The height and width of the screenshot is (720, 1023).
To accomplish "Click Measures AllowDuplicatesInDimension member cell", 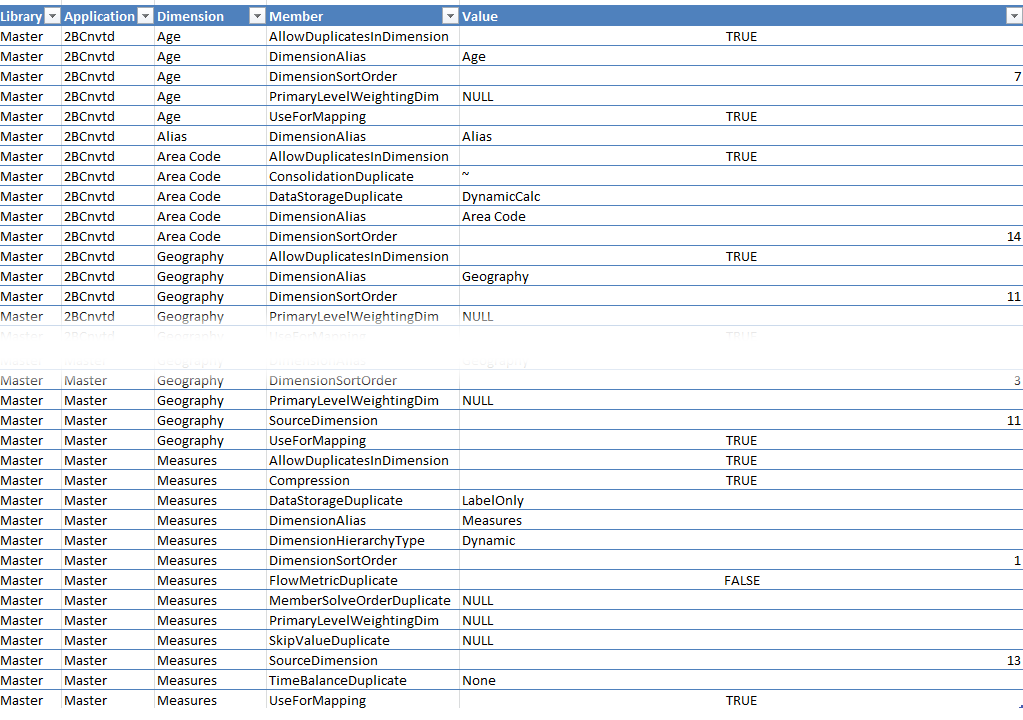I will tap(363, 460).
